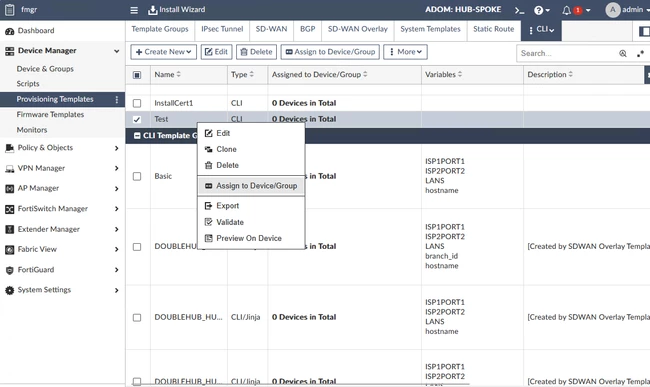Screen dimensions: 650x387
Task: Open the More dropdown
Action: click(x=405, y=52)
